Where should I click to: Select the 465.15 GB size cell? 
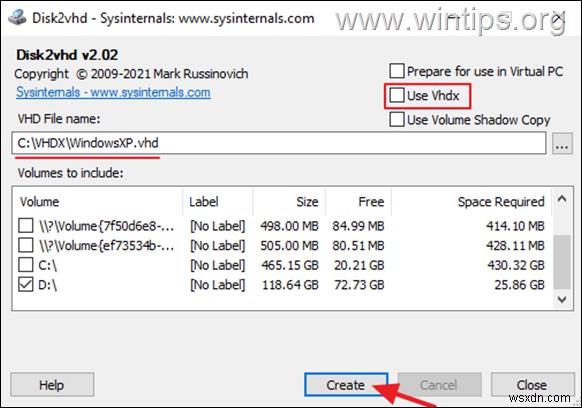(x=290, y=265)
